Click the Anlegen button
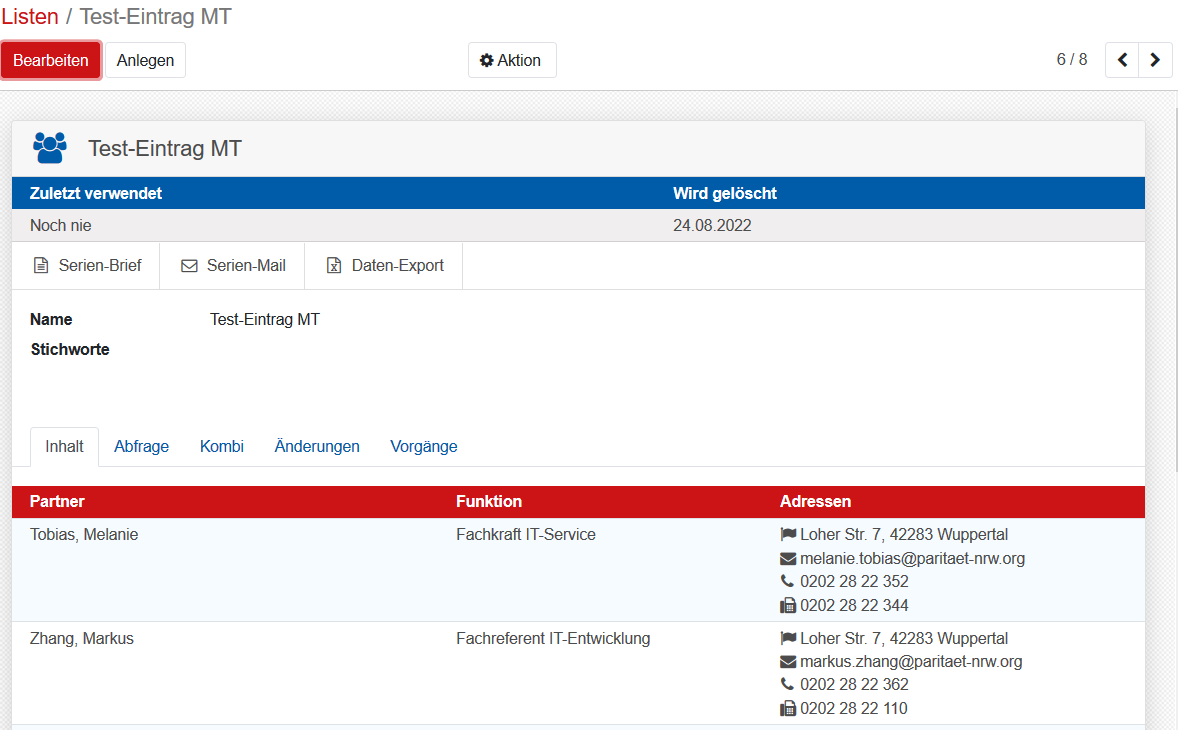 pyautogui.click(x=145, y=60)
